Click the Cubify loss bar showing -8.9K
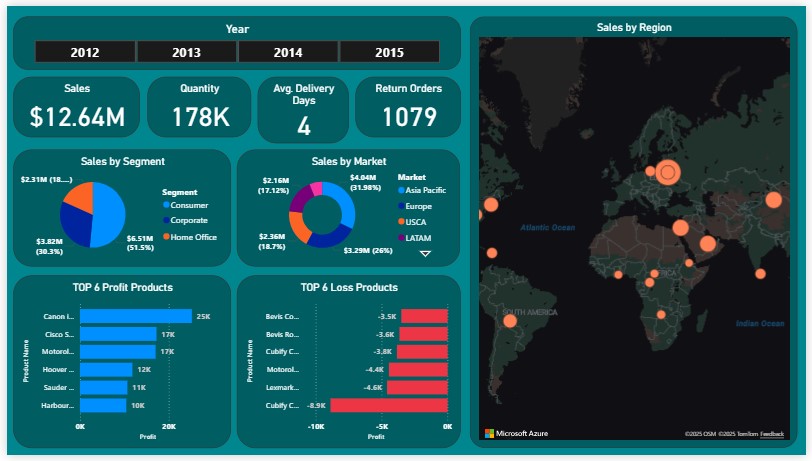 point(388,405)
